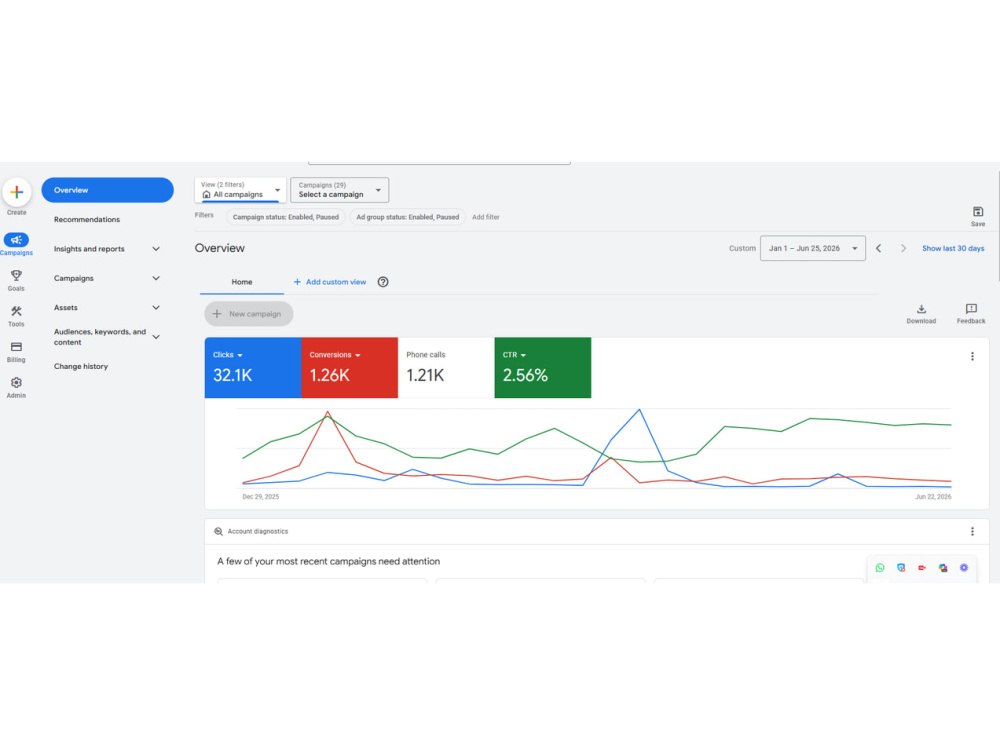The height and width of the screenshot is (749, 1000).
Task: Click the blue shield extension icon
Action: tap(901, 568)
